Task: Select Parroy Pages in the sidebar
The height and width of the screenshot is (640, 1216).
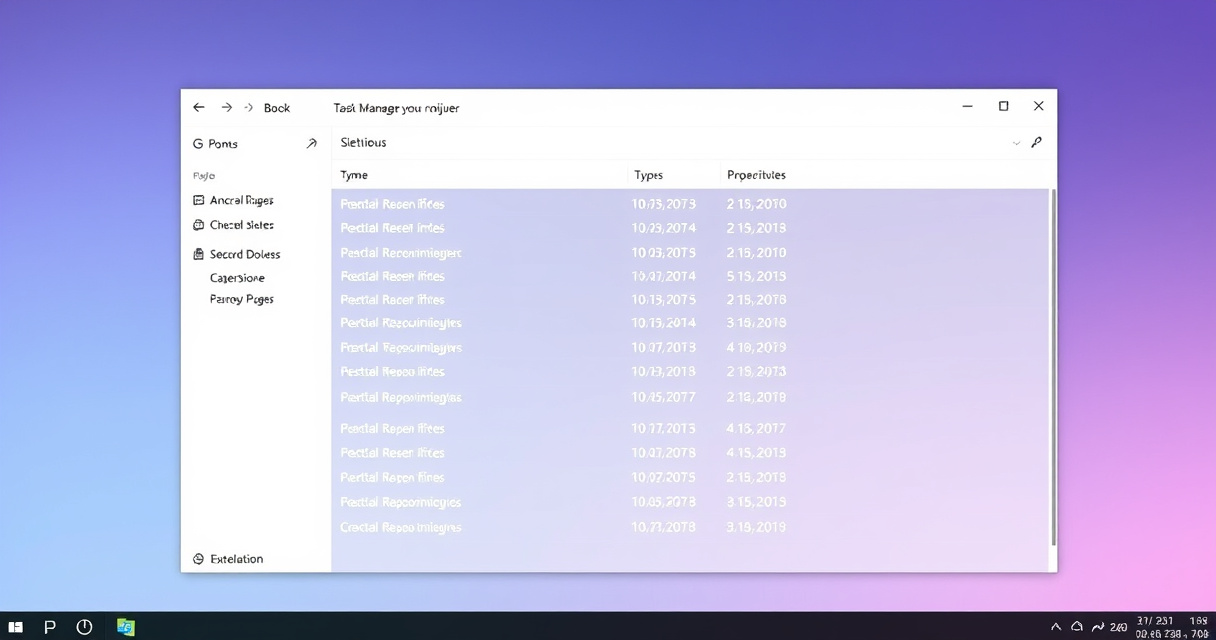Action: 241,299
